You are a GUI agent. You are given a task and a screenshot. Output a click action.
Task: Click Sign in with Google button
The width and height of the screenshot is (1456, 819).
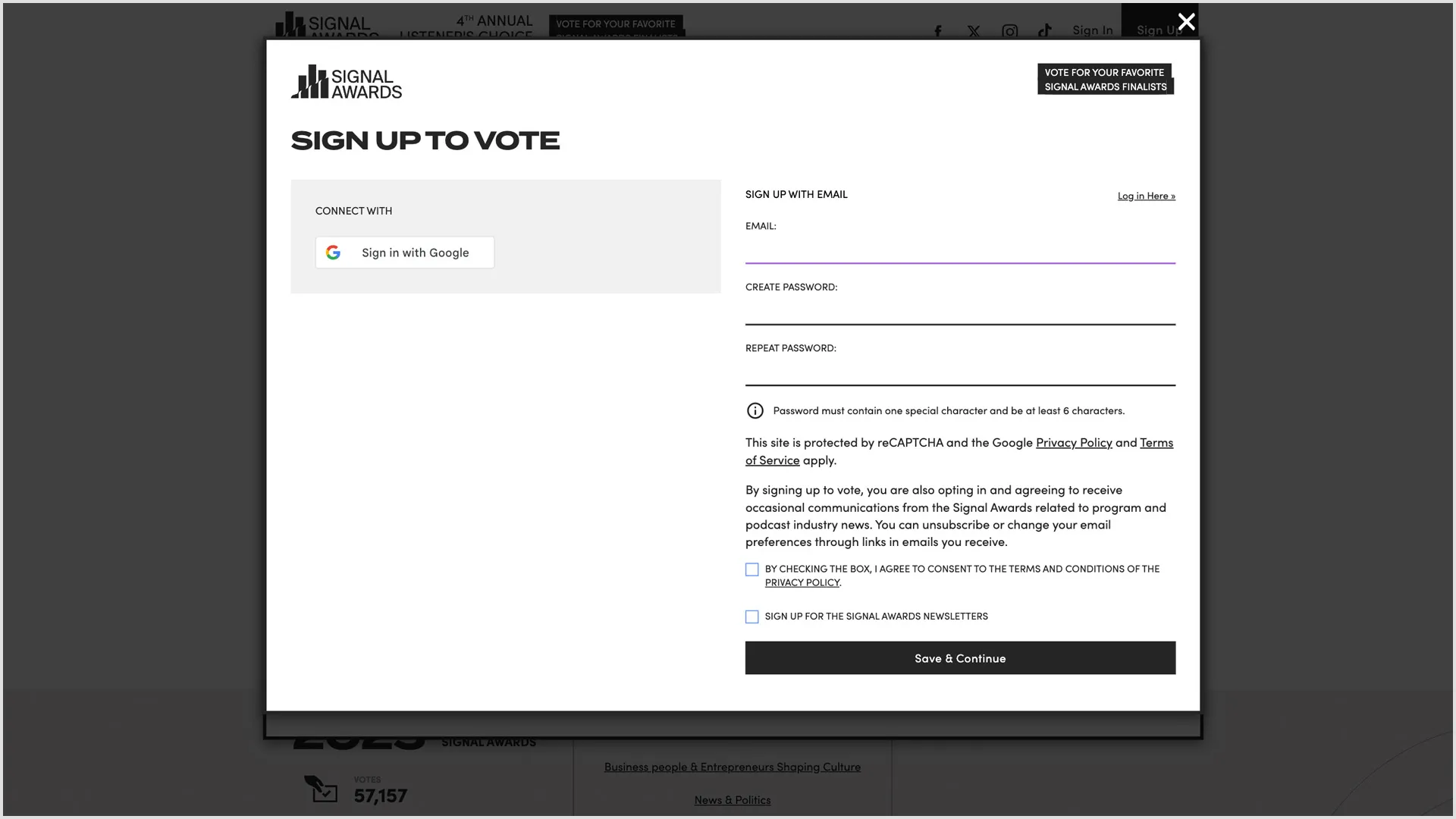coord(405,253)
